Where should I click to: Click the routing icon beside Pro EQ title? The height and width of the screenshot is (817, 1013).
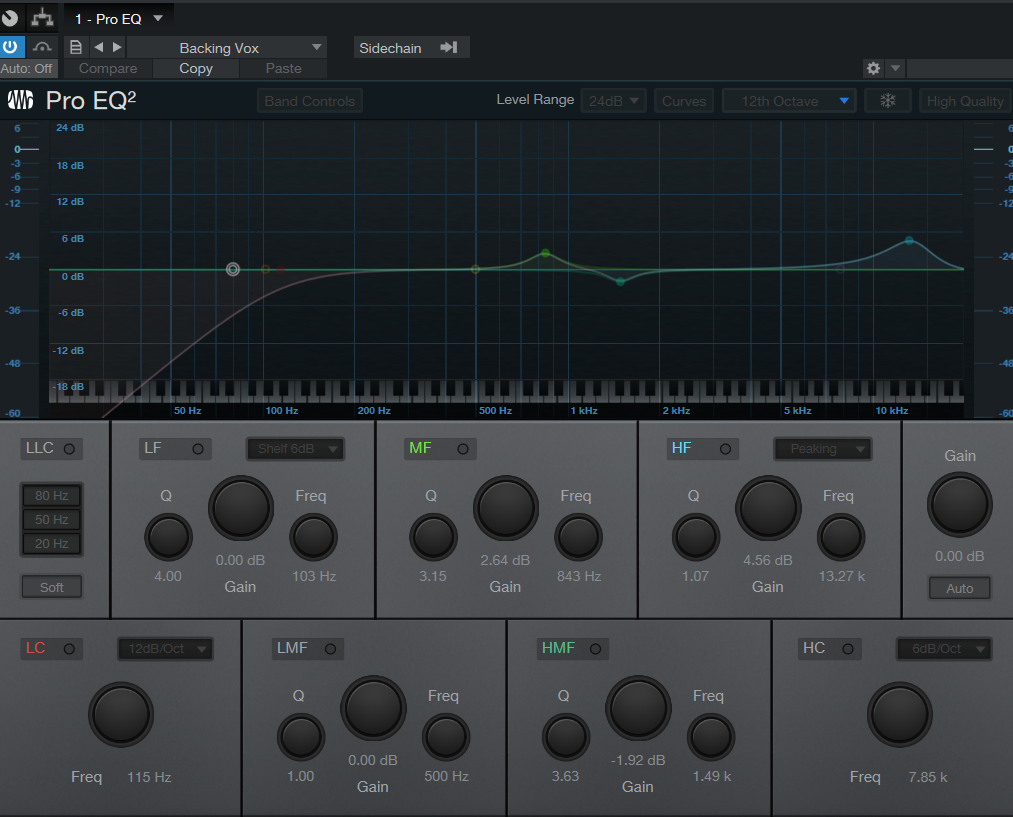pyautogui.click(x=43, y=17)
